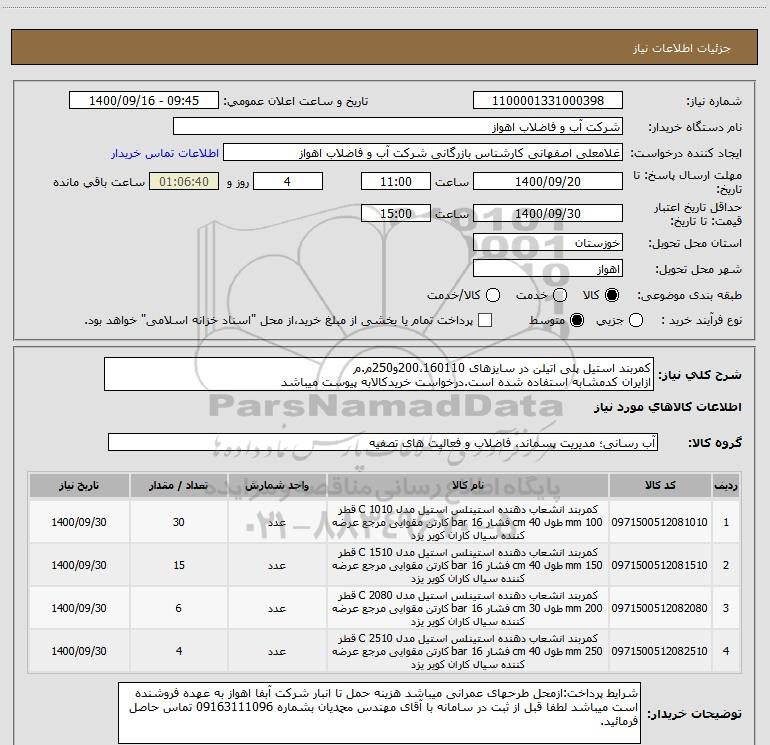Click the ردیف column header

click(x=726, y=485)
